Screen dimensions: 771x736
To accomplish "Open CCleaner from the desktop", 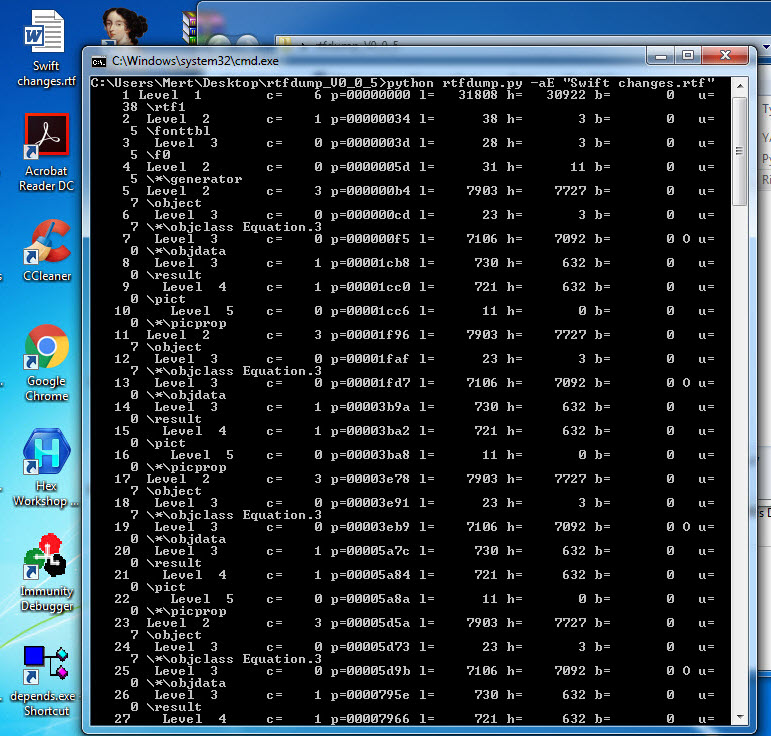I will pyautogui.click(x=46, y=250).
